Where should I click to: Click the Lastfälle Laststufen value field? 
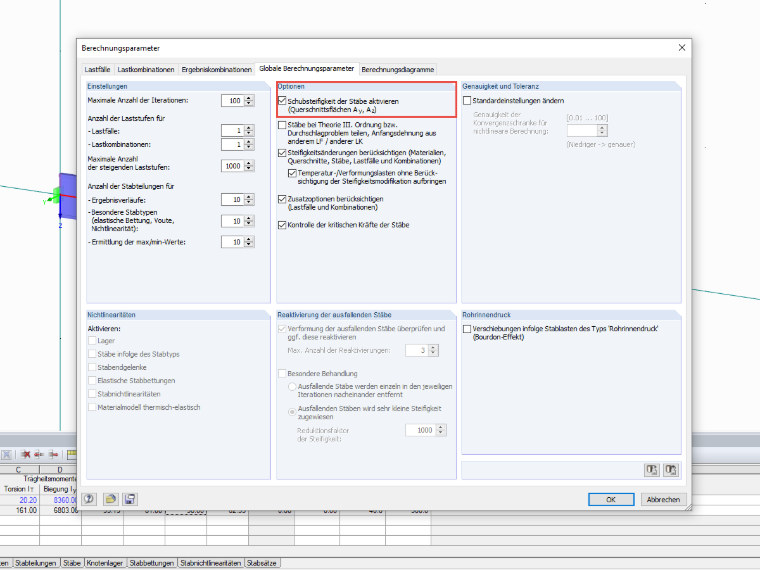(233, 130)
